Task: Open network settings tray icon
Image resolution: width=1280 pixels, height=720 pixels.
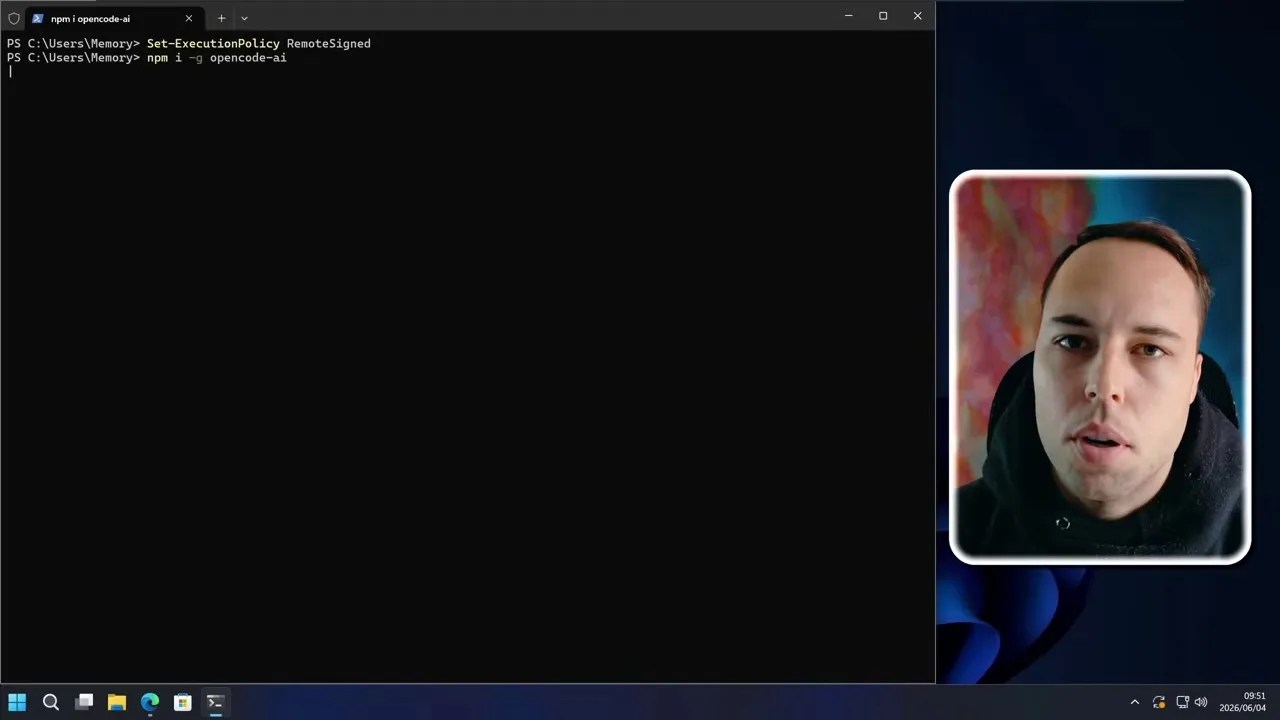Action: [x=1182, y=702]
